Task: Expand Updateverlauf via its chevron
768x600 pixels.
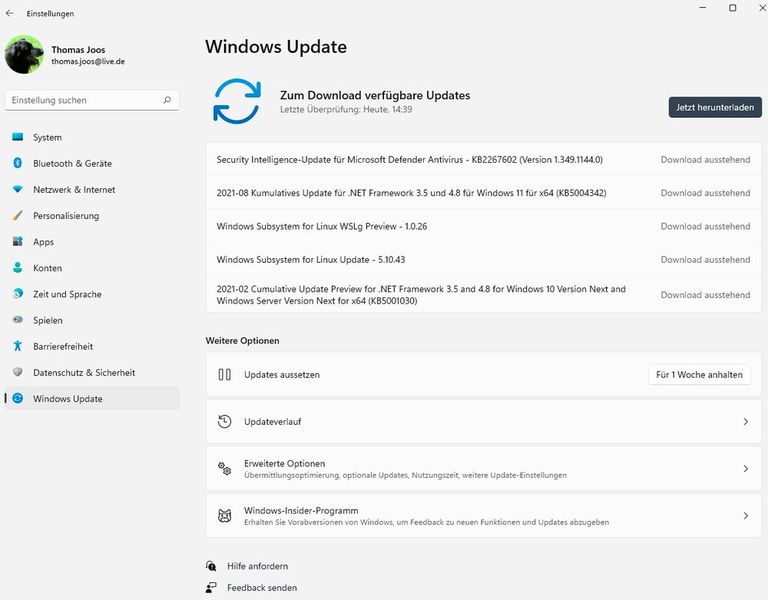Action: pyautogui.click(x=745, y=422)
